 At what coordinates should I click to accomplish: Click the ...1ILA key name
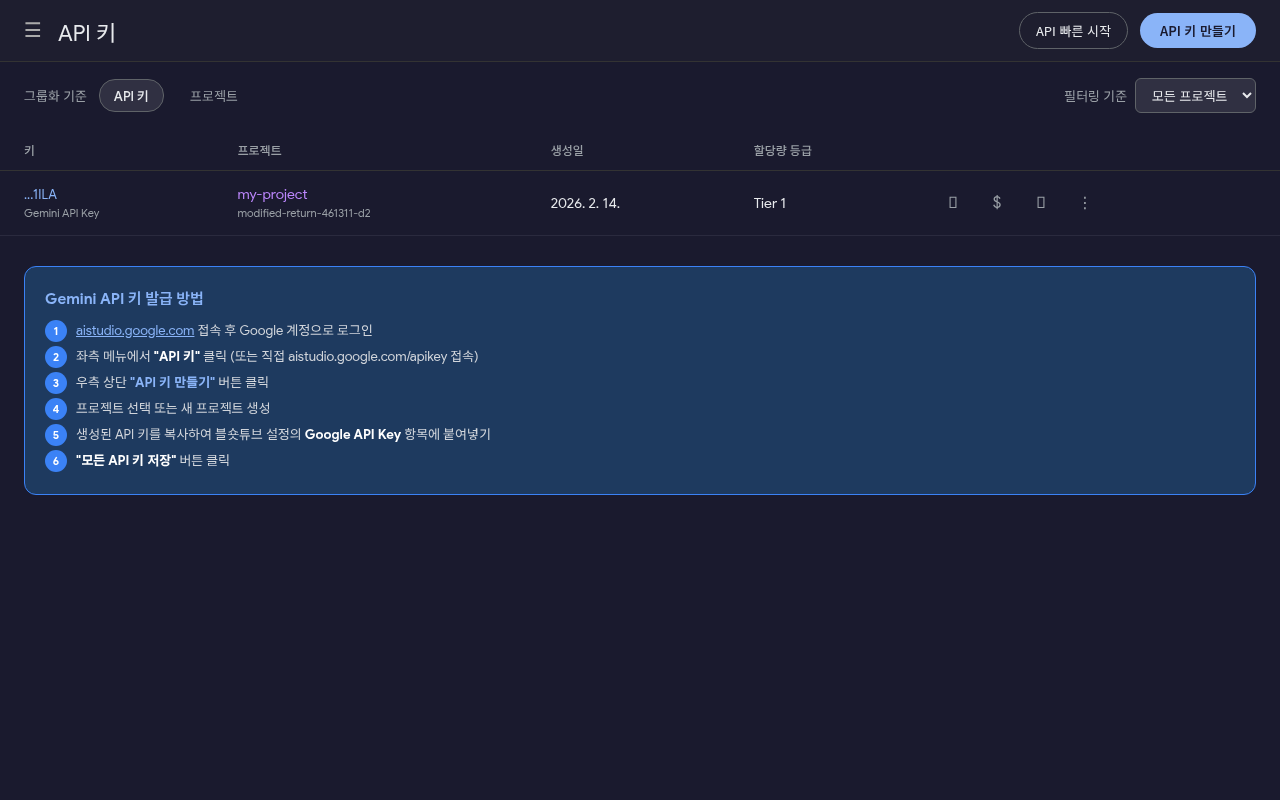40,194
